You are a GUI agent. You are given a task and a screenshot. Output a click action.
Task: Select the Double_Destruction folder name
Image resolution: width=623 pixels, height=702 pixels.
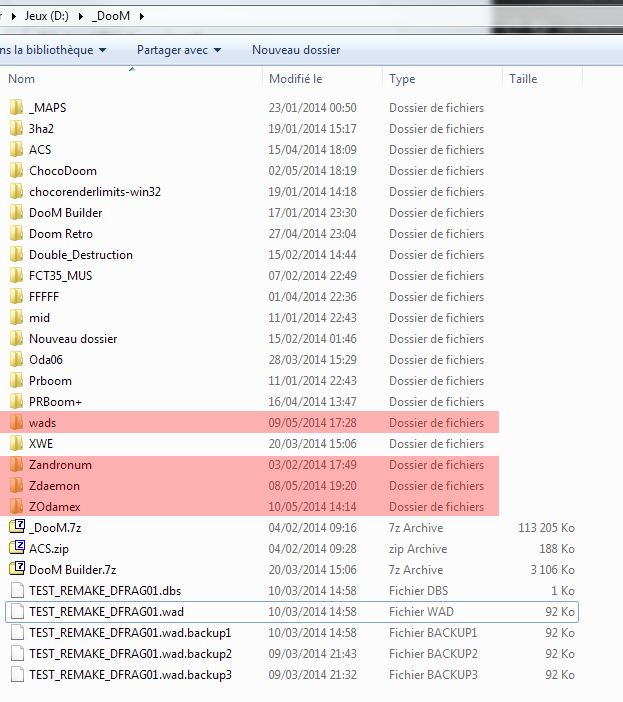(81, 255)
